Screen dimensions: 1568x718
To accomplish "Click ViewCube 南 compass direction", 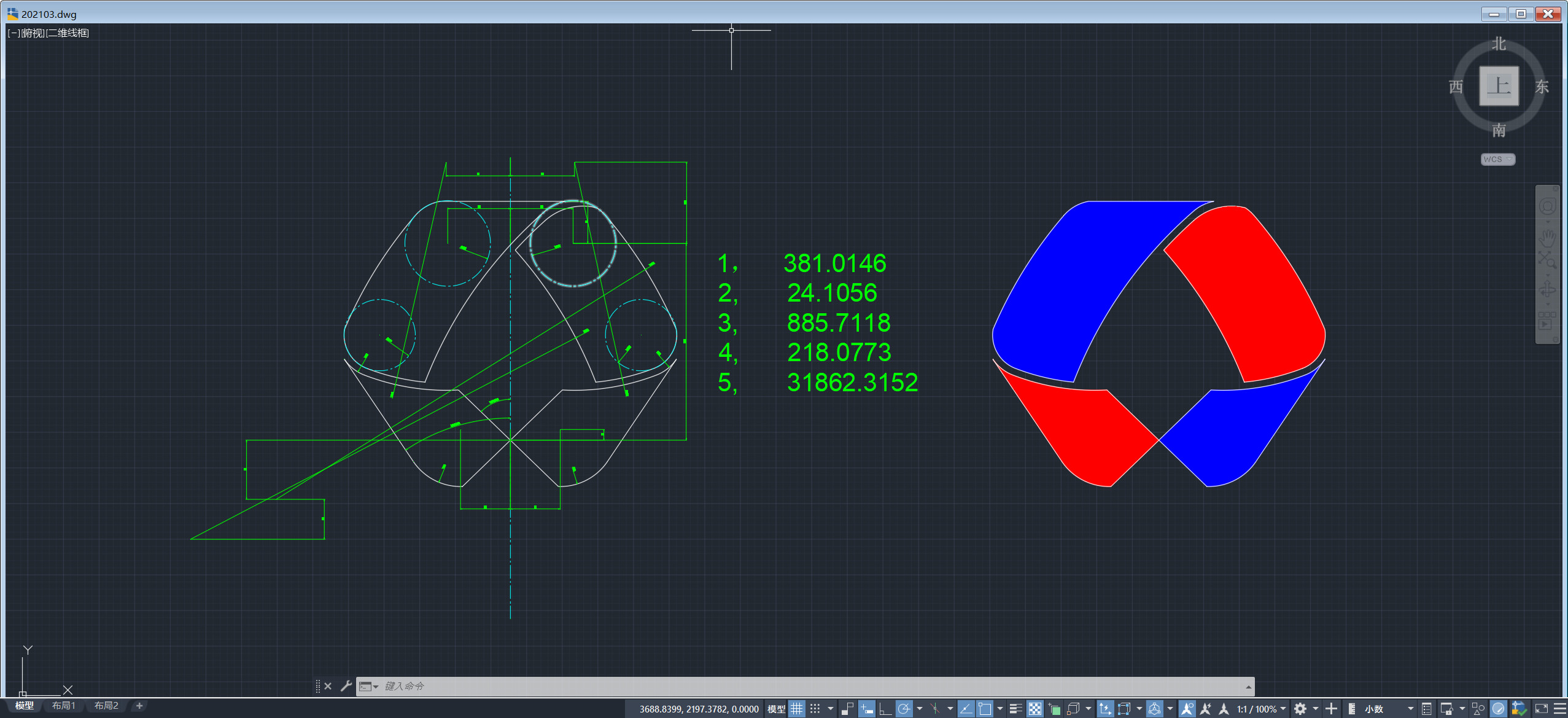I will click(1499, 130).
